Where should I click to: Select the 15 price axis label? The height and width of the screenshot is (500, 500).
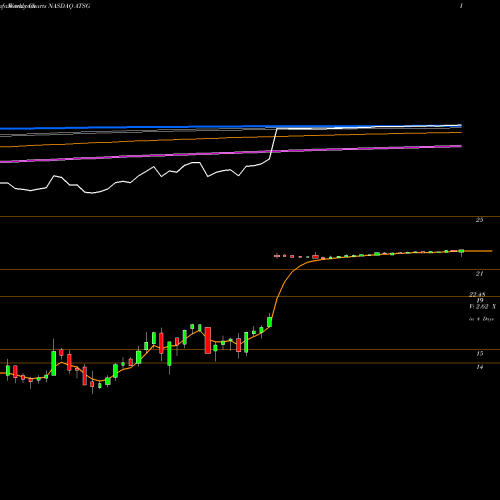[x=479, y=353]
